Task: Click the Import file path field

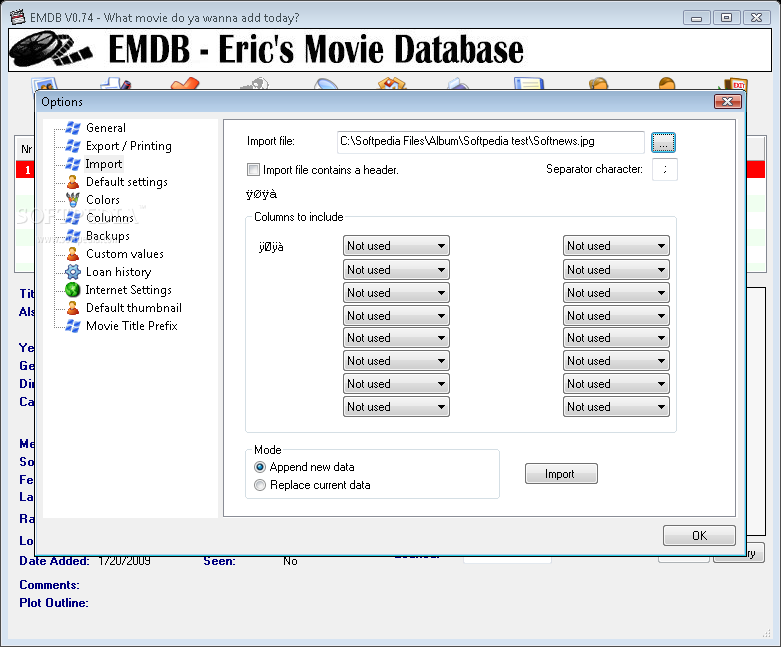Action: (491, 142)
